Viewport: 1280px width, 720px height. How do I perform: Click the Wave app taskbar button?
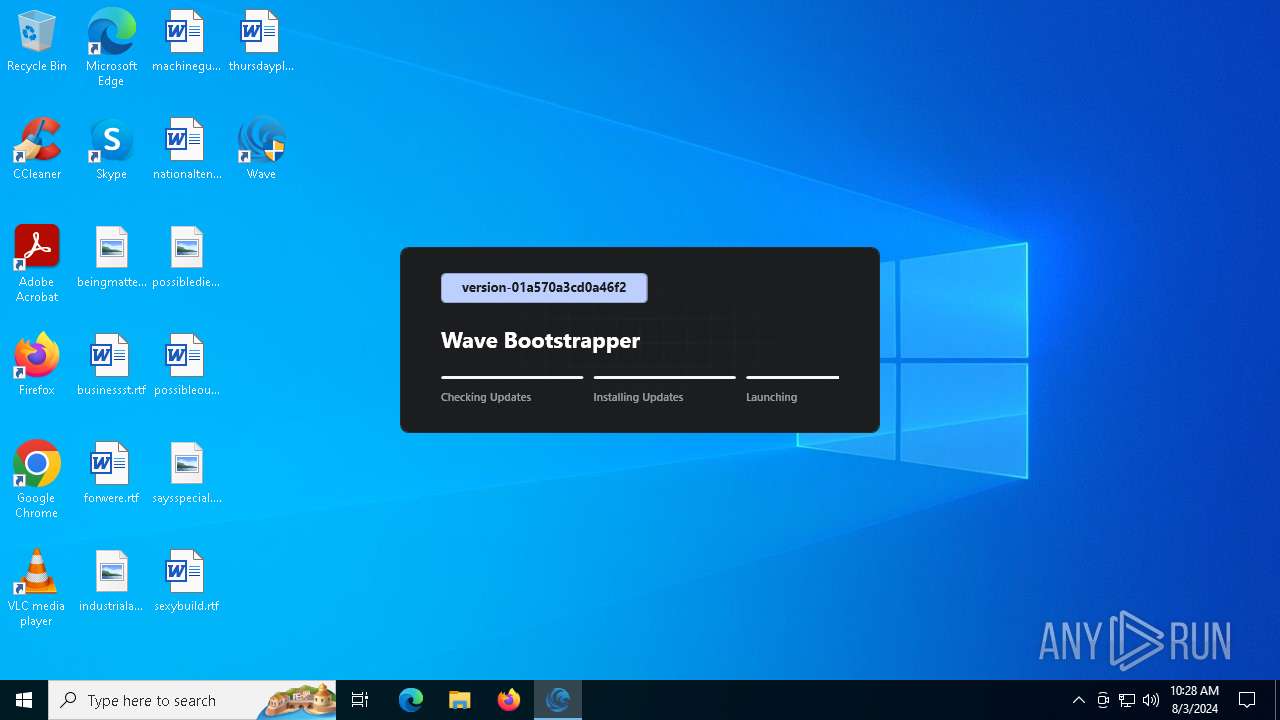[558, 700]
